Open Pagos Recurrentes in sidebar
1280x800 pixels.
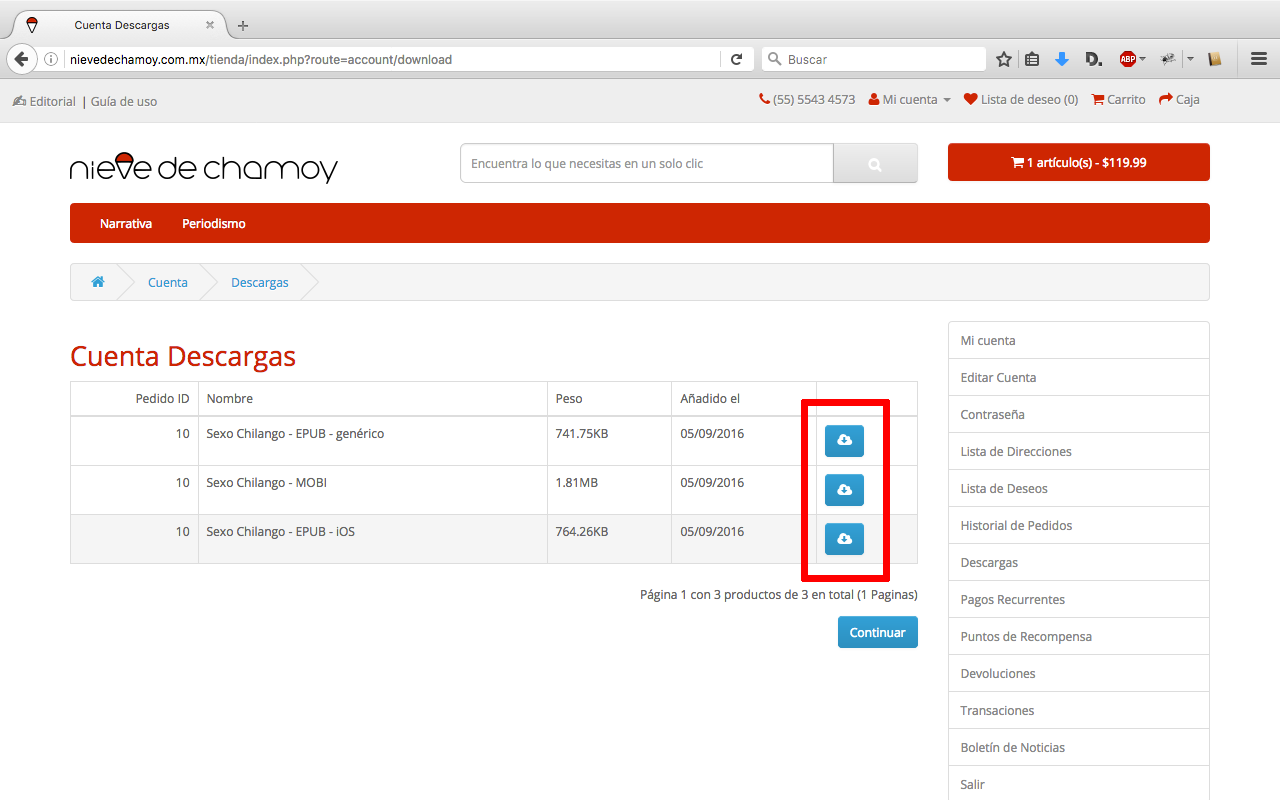[x=1079, y=599]
